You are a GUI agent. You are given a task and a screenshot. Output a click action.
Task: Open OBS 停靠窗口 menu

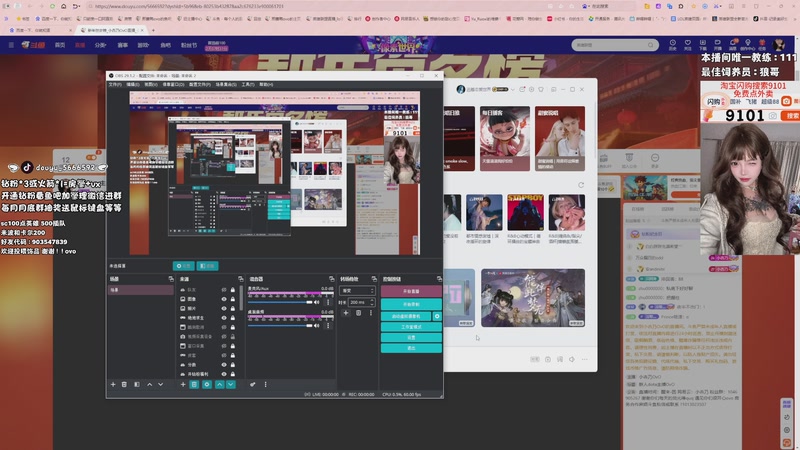coord(173,85)
